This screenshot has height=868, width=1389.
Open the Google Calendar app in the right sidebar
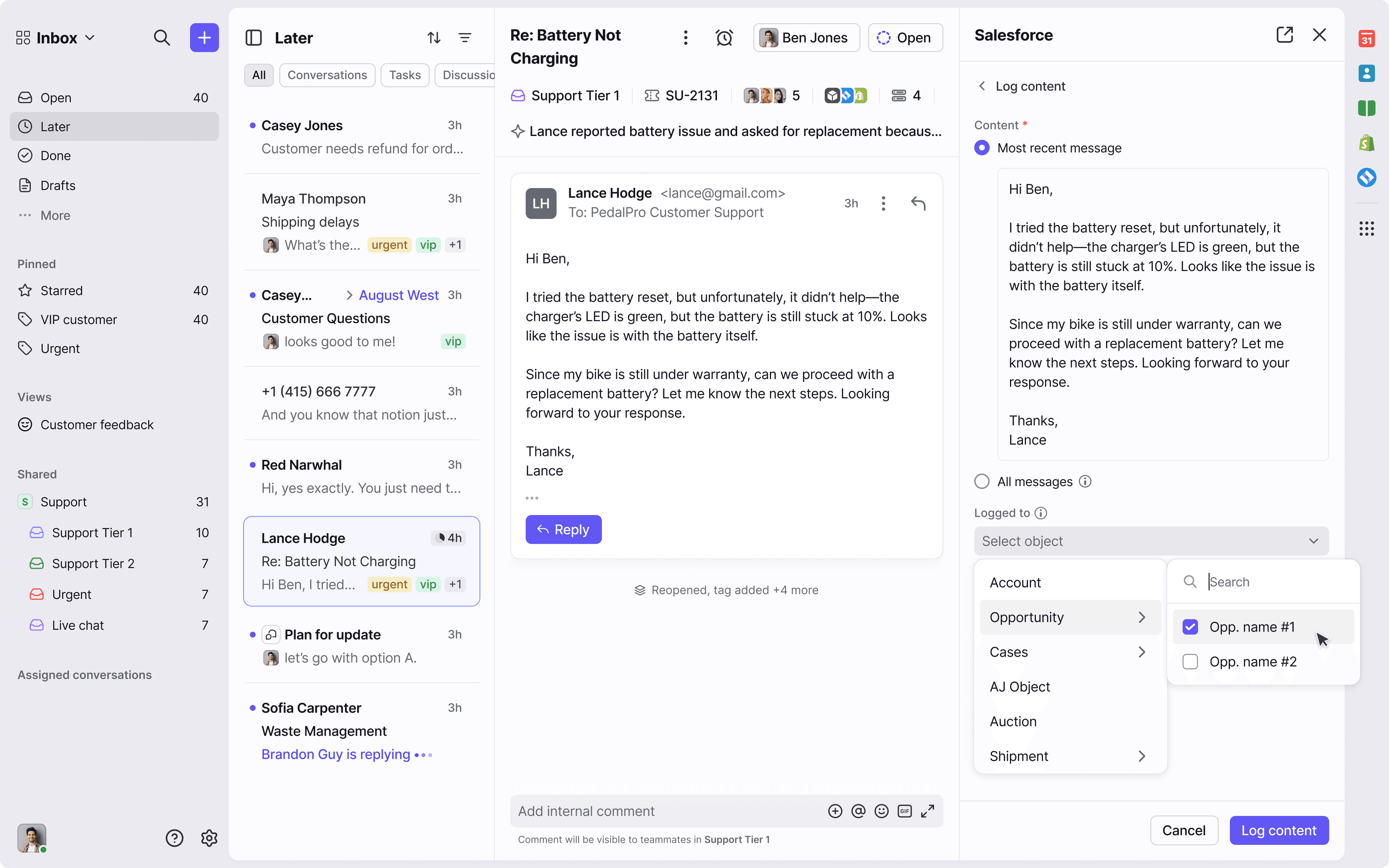pyautogui.click(x=1366, y=38)
